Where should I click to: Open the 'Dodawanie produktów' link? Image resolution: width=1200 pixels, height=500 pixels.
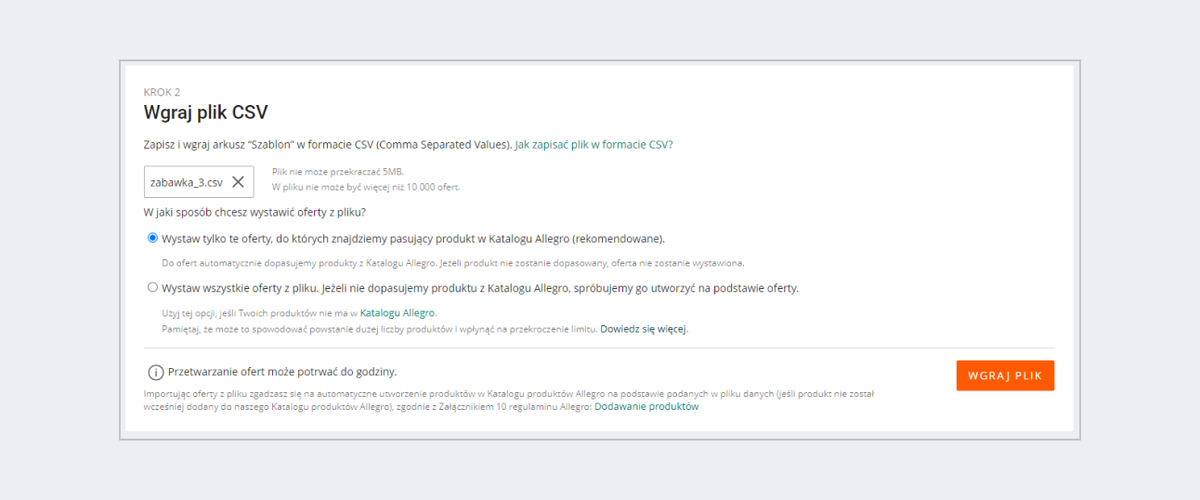click(x=646, y=407)
